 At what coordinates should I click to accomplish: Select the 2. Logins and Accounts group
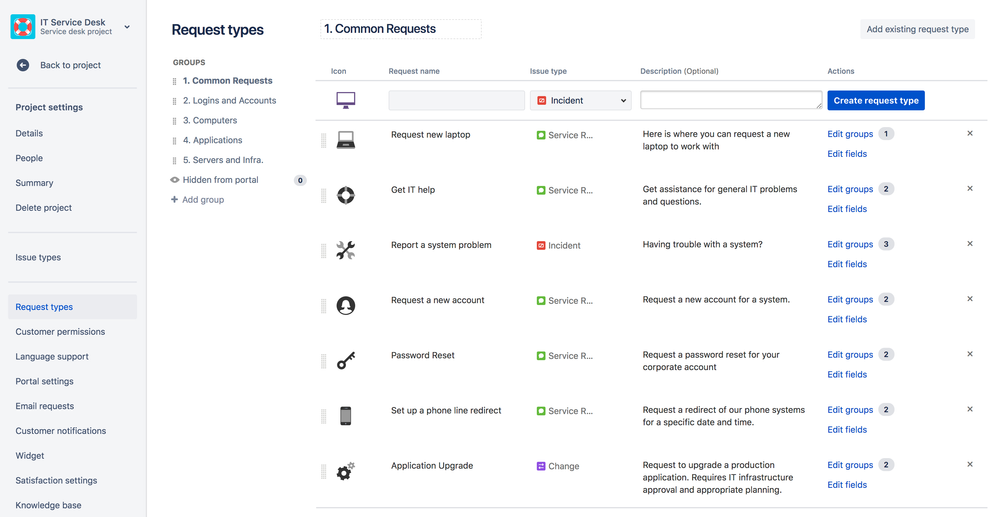[x=229, y=101]
